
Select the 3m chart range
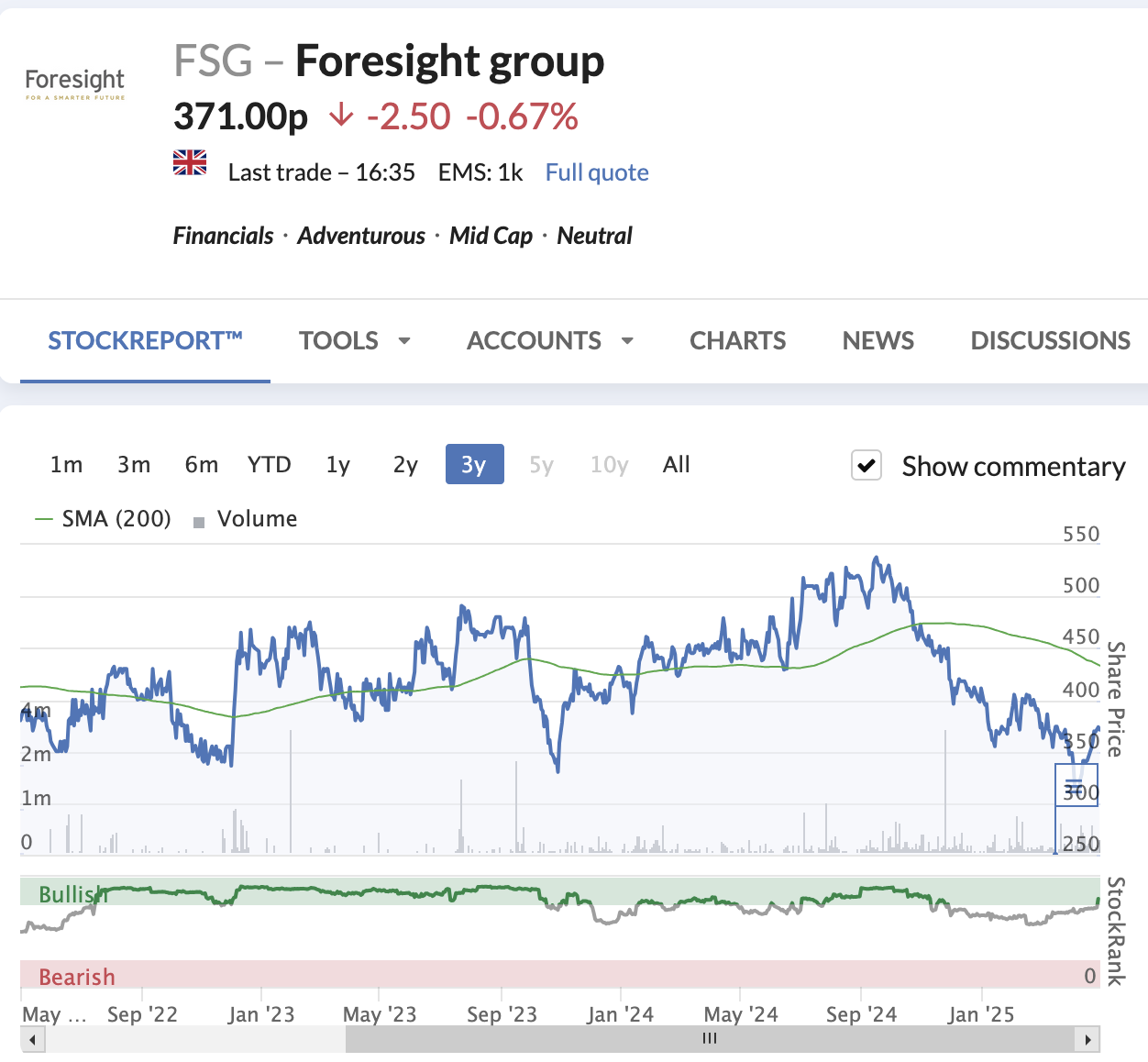pyautogui.click(x=134, y=465)
